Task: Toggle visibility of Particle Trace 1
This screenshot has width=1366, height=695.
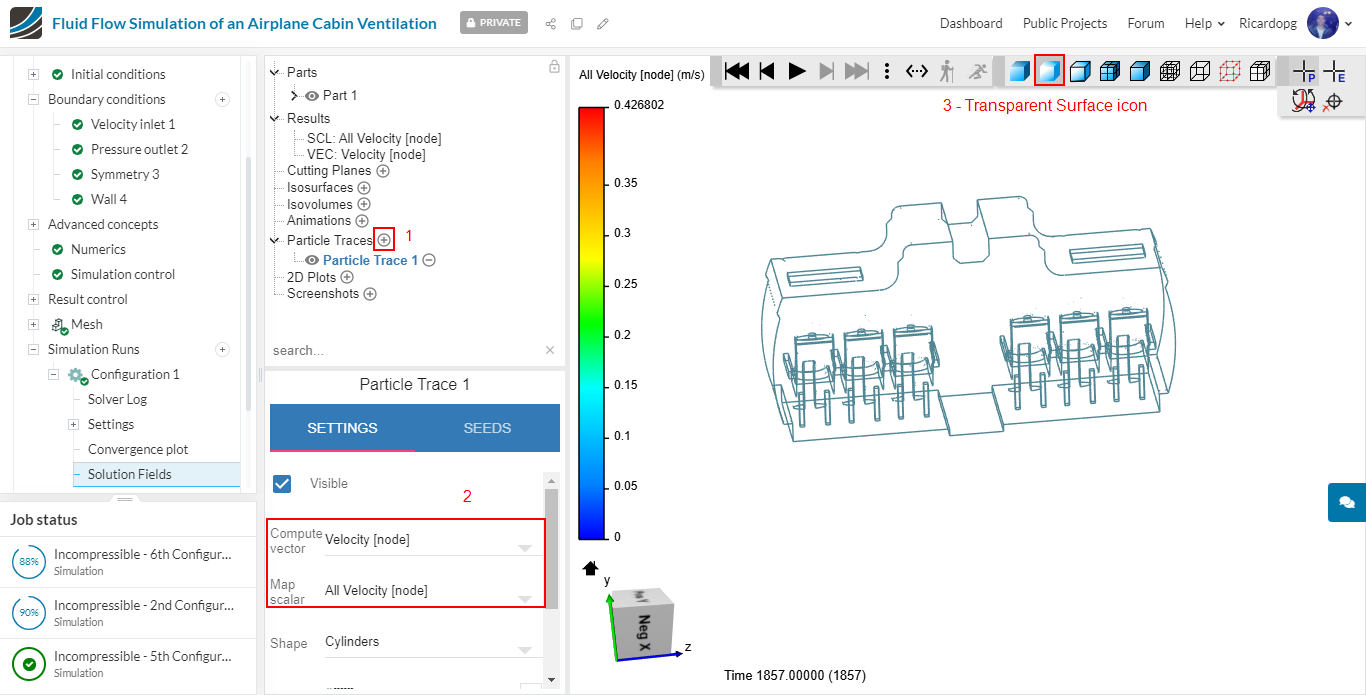Action: pyautogui.click(x=312, y=260)
